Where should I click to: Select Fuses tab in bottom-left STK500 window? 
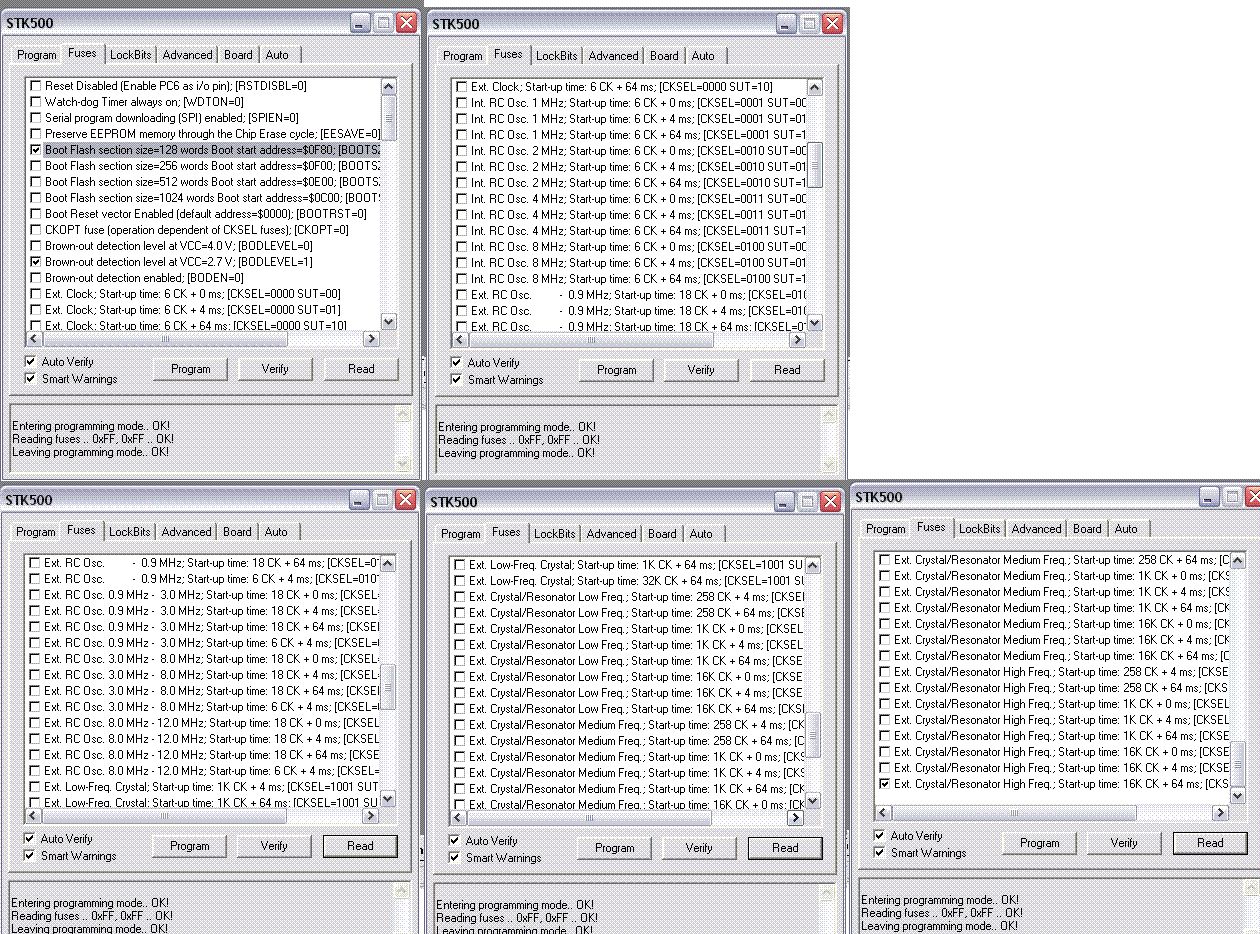tap(81, 530)
